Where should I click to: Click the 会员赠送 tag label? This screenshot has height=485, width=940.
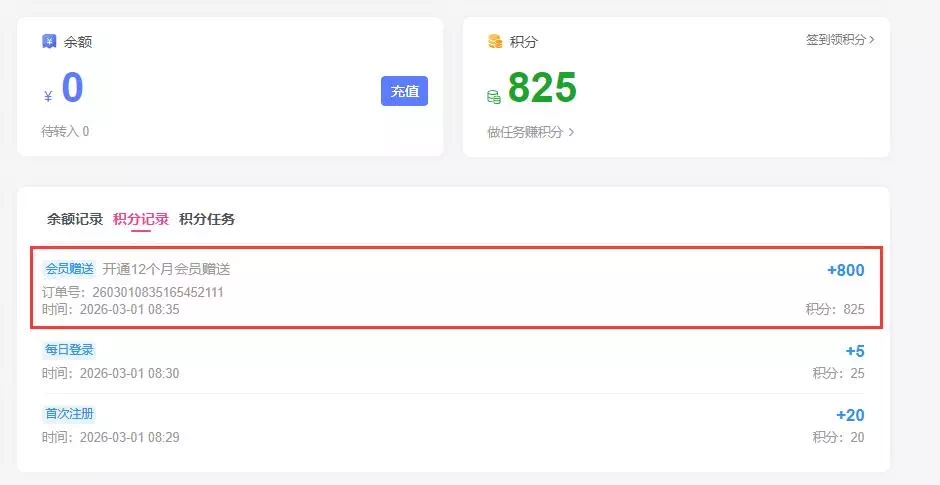[69, 269]
